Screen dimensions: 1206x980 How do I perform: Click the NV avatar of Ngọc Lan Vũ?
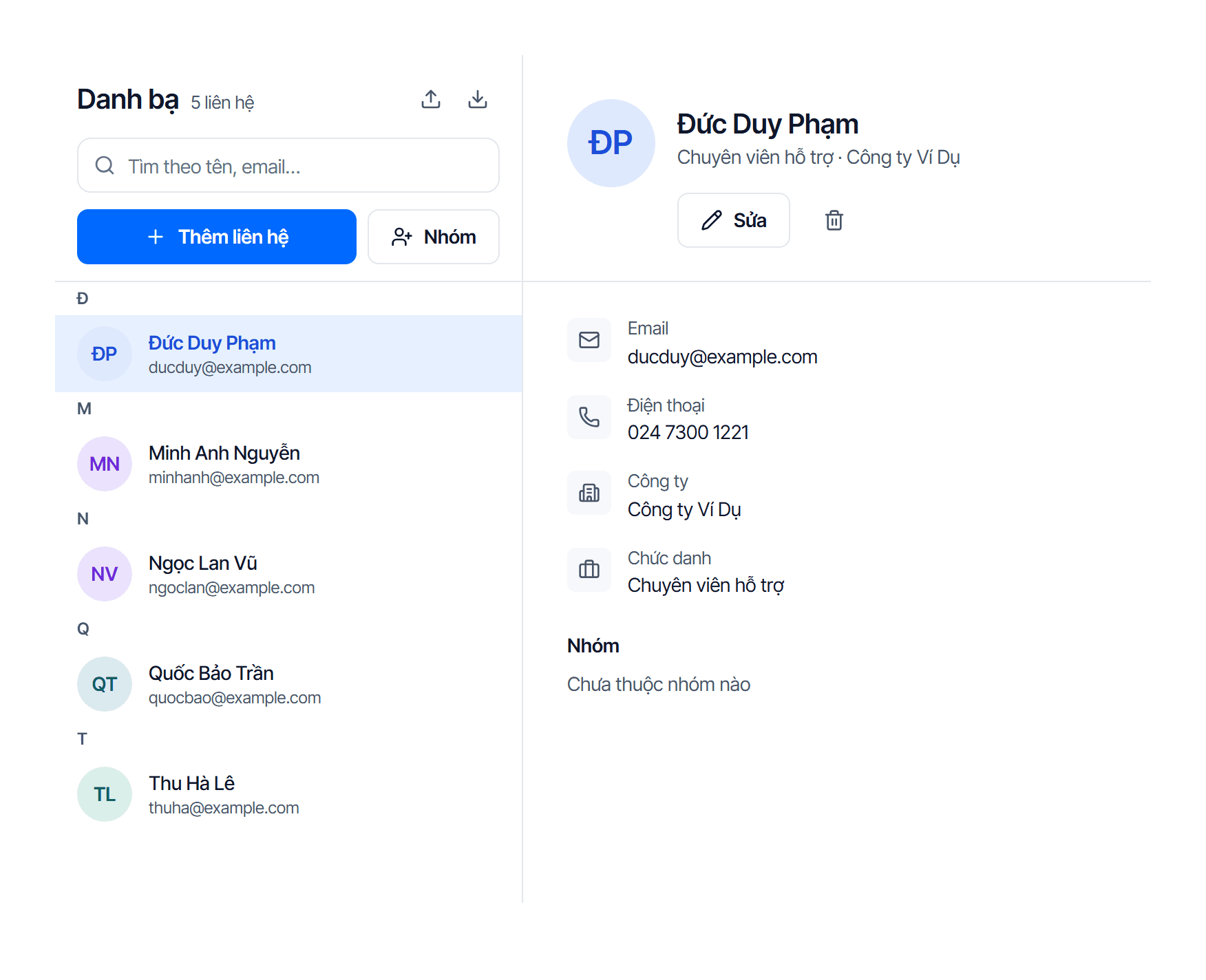[x=105, y=574]
